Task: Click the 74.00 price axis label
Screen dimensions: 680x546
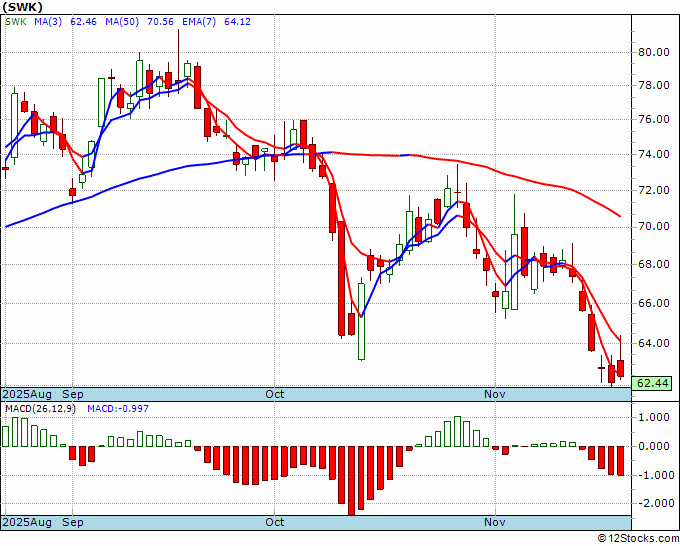Action: [x=654, y=154]
